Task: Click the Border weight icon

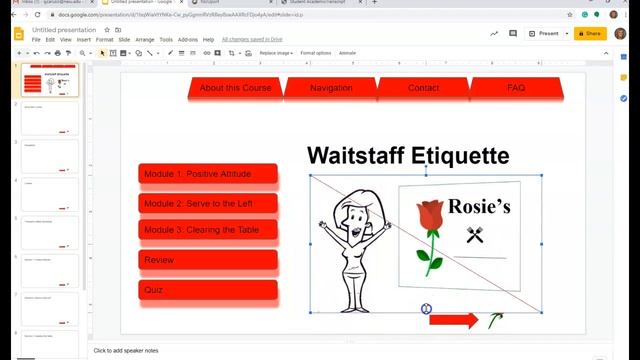Action: pos(181,53)
